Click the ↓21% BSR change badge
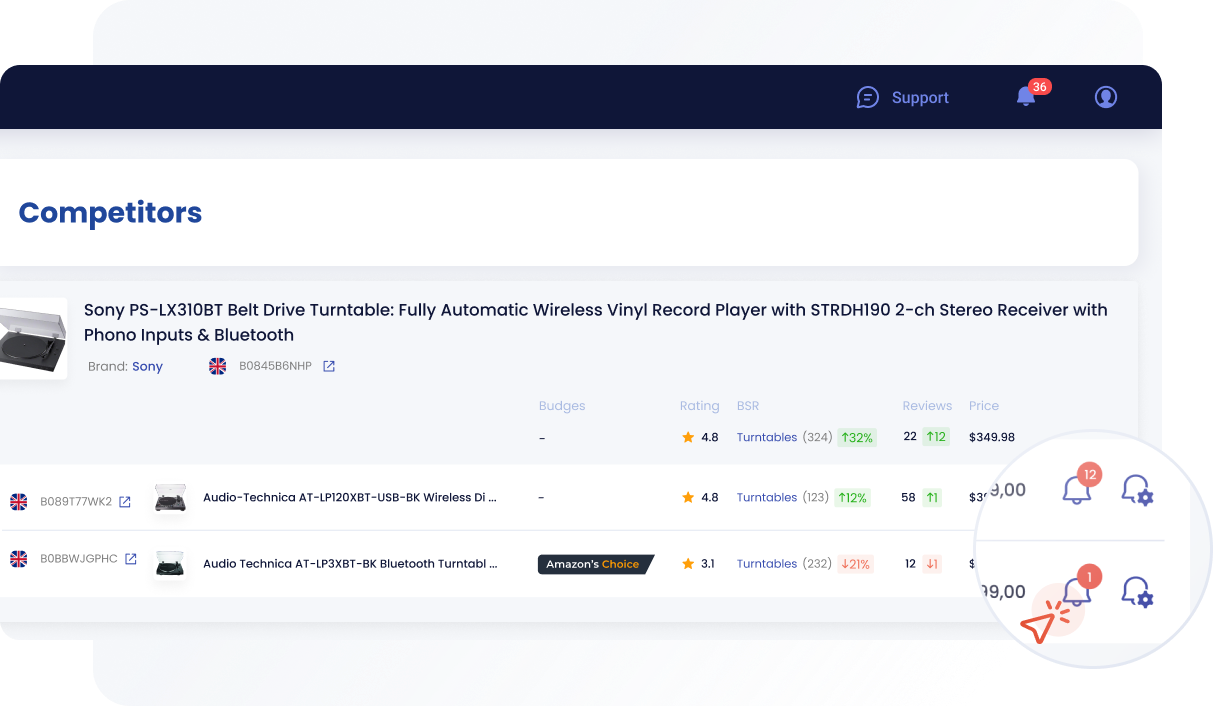This screenshot has height=706, width=1213. pos(855,564)
